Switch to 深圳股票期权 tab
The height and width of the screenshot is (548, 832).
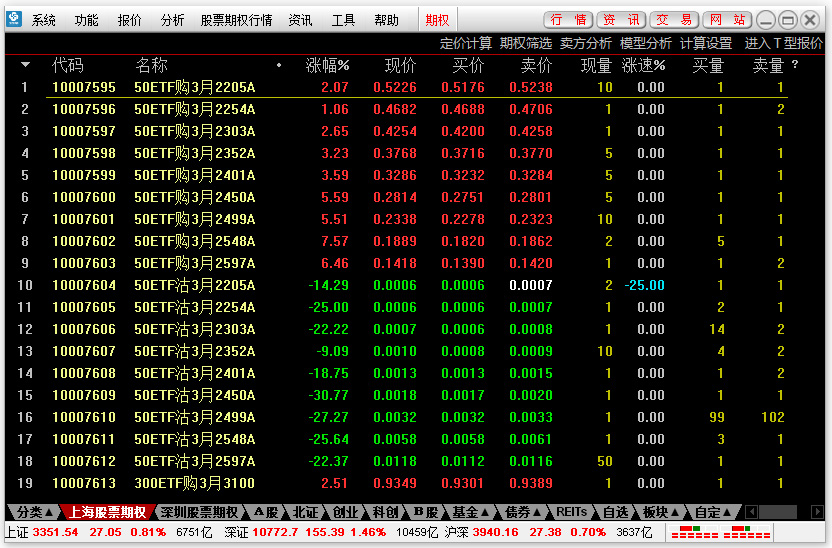click(199, 512)
